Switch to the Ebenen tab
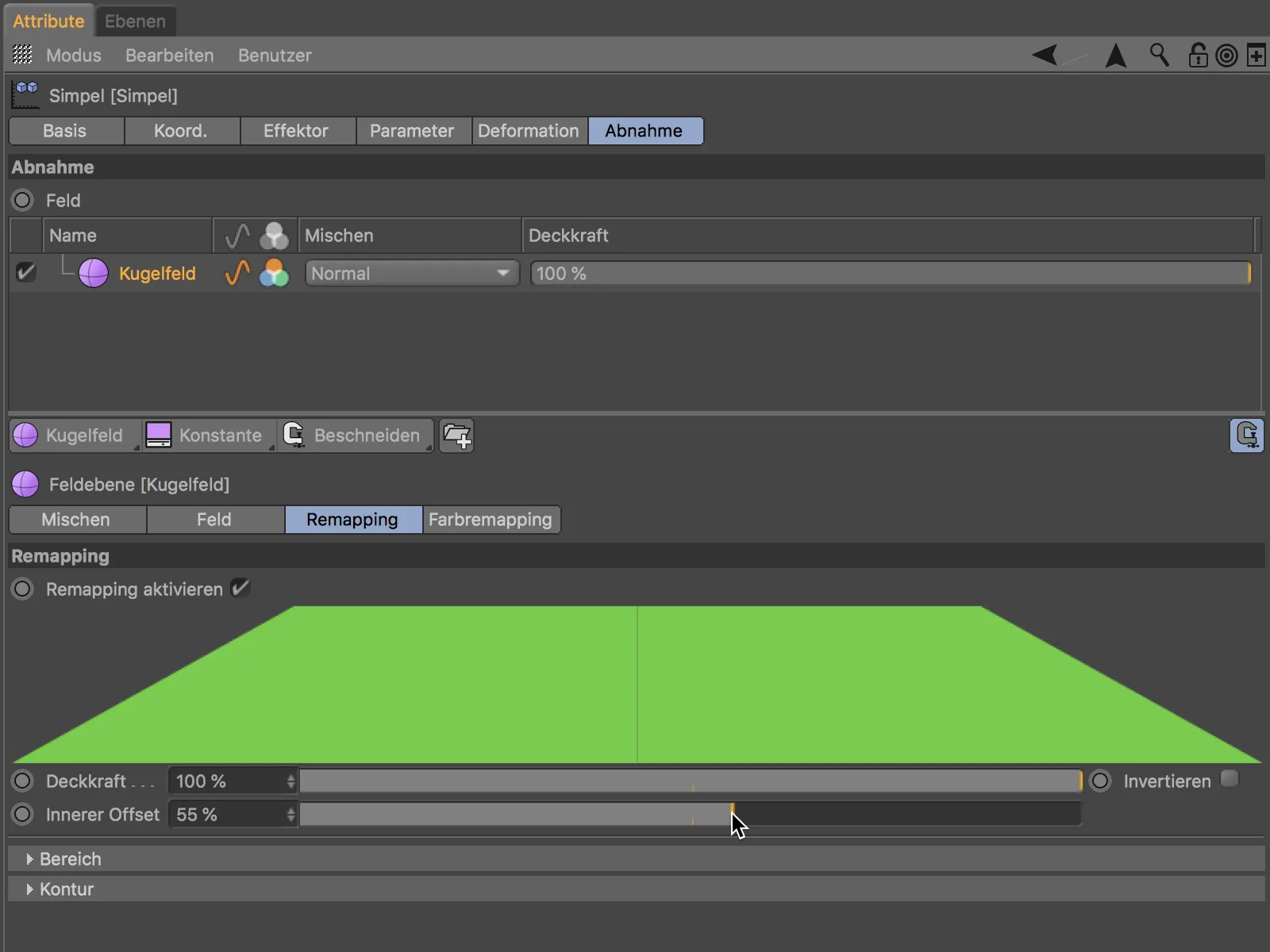Viewport: 1270px width, 952px height. (135, 21)
